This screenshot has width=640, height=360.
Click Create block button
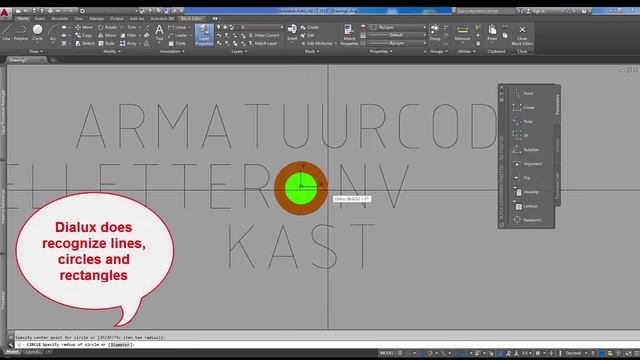310,27
